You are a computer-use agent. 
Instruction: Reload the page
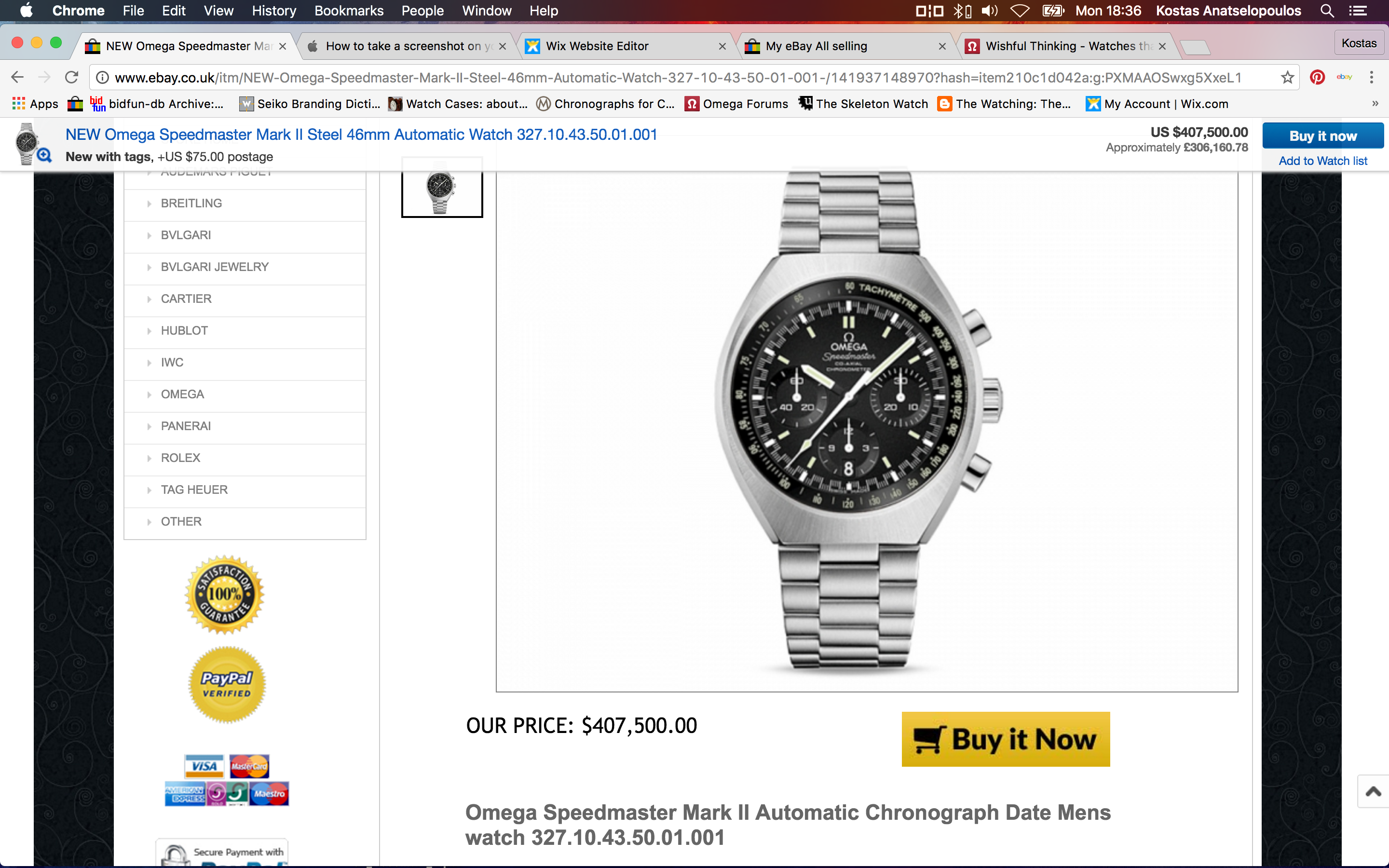(x=71, y=78)
